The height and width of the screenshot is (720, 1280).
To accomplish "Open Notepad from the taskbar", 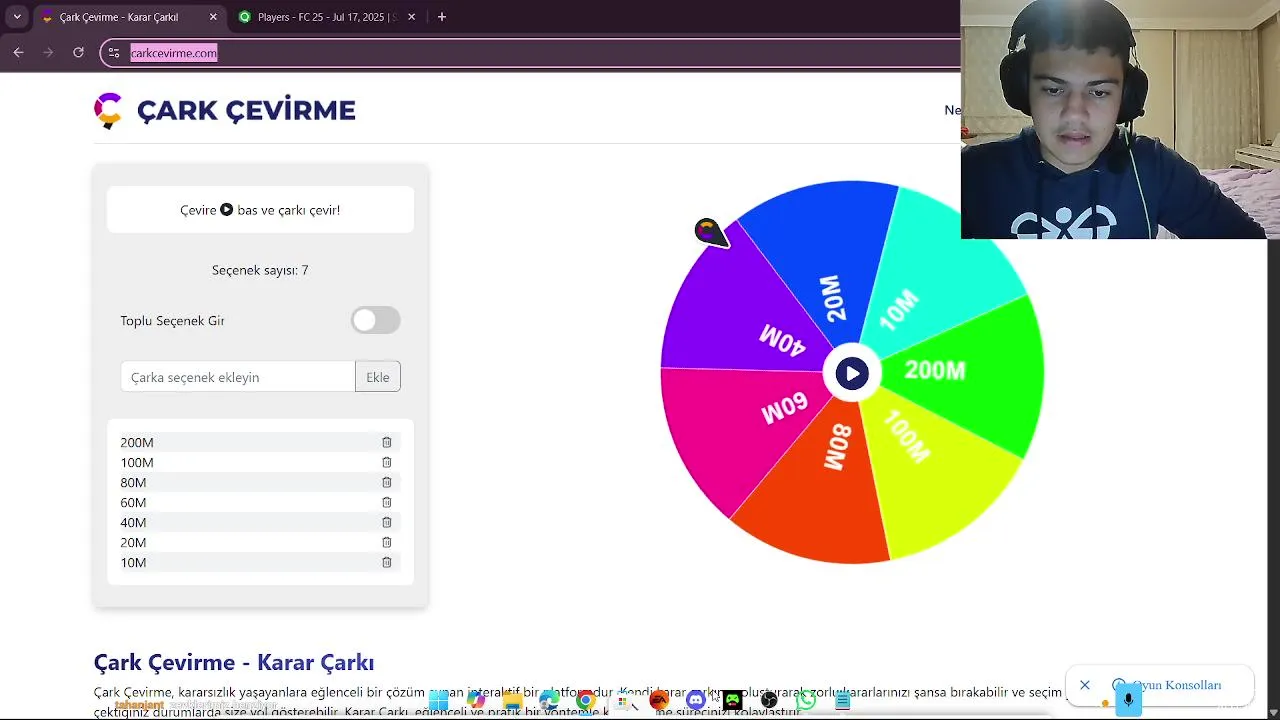I will [x=843, y=700].
